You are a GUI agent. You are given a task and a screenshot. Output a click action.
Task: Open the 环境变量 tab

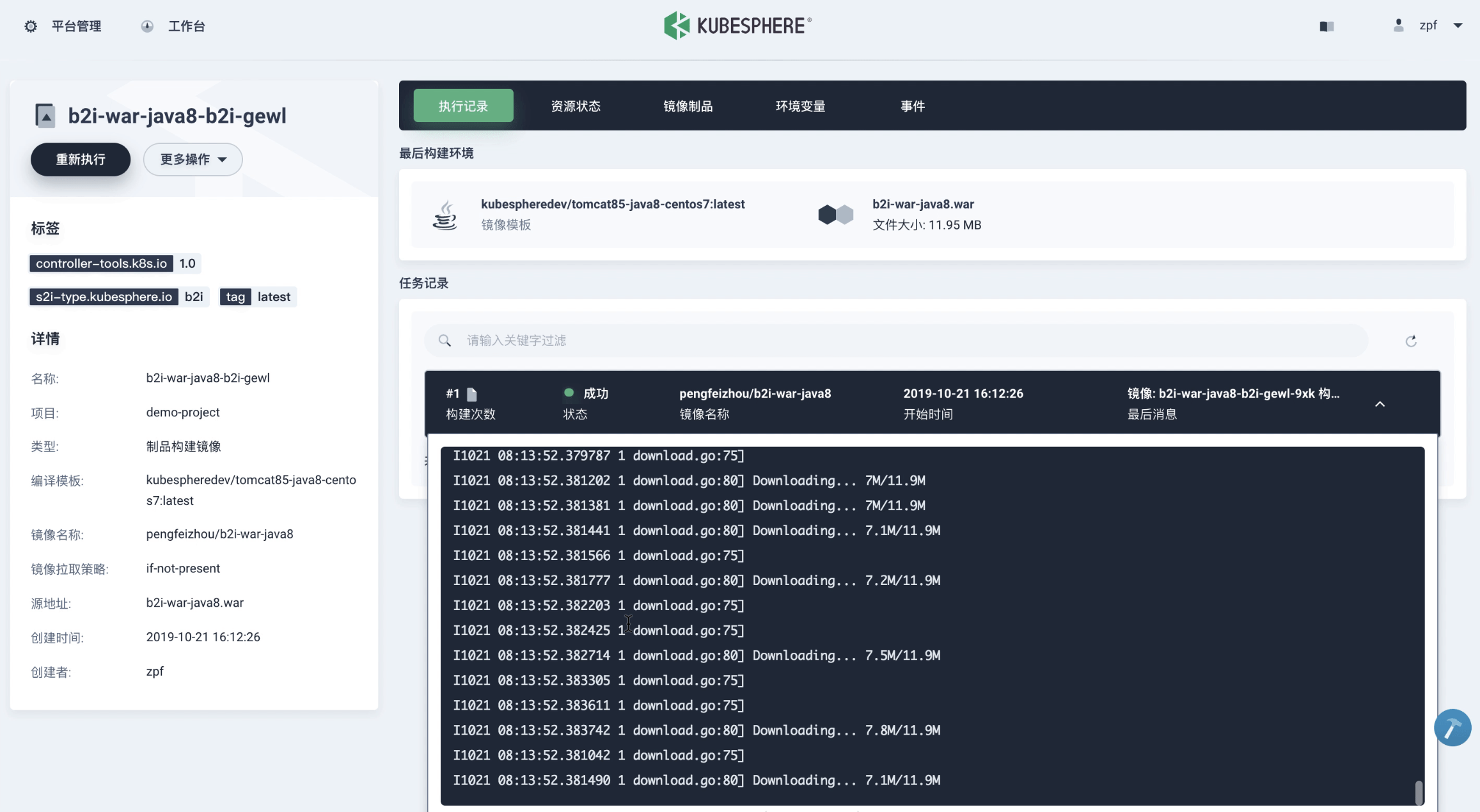point(800,106)
